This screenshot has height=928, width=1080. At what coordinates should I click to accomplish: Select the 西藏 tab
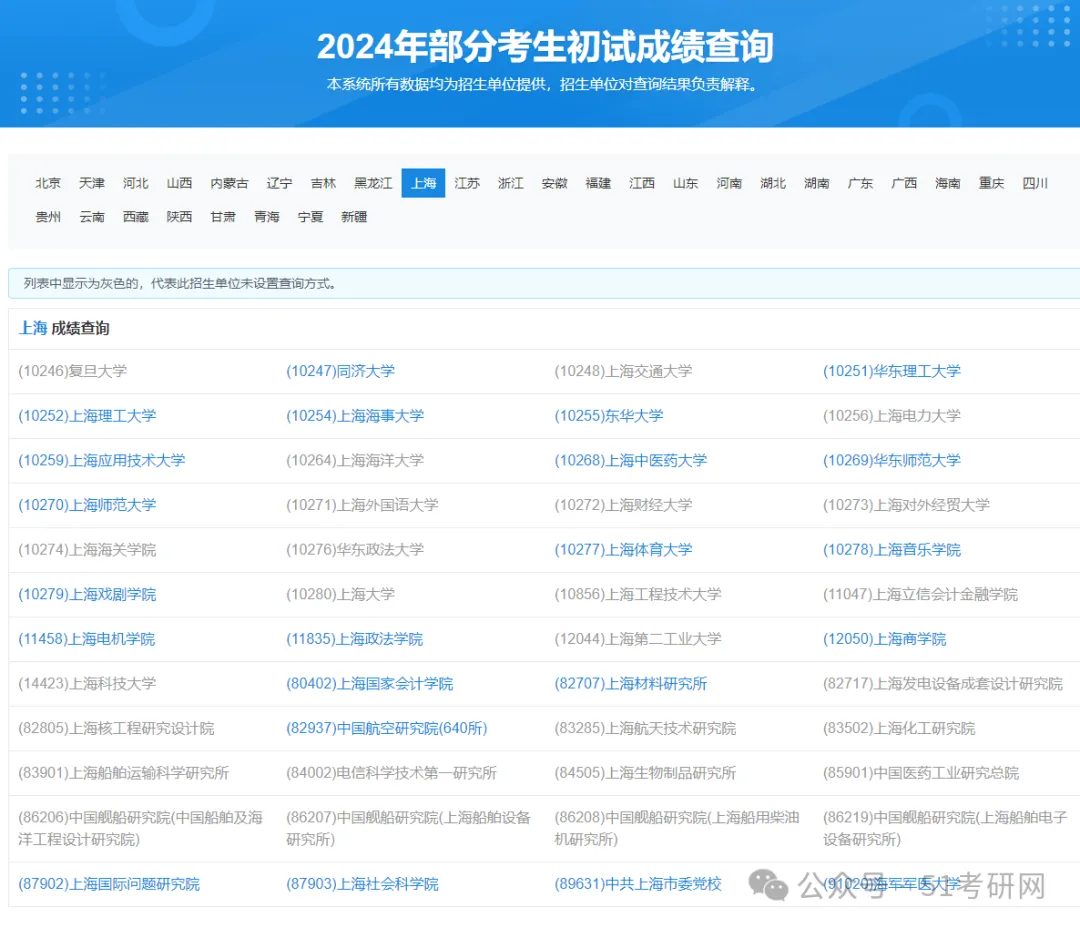coord(136,217)
